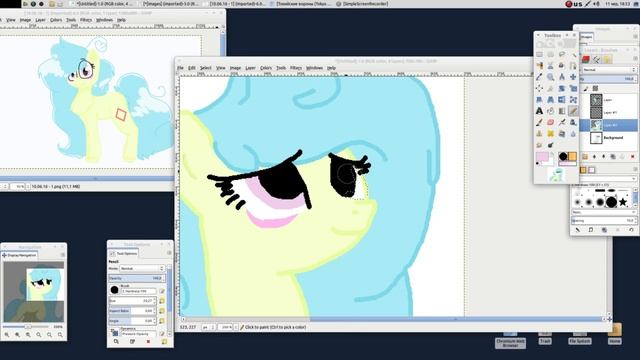The image size is (640, 360).
Task: Select the Crop tool in Toolbox
Action: (551, 88)
